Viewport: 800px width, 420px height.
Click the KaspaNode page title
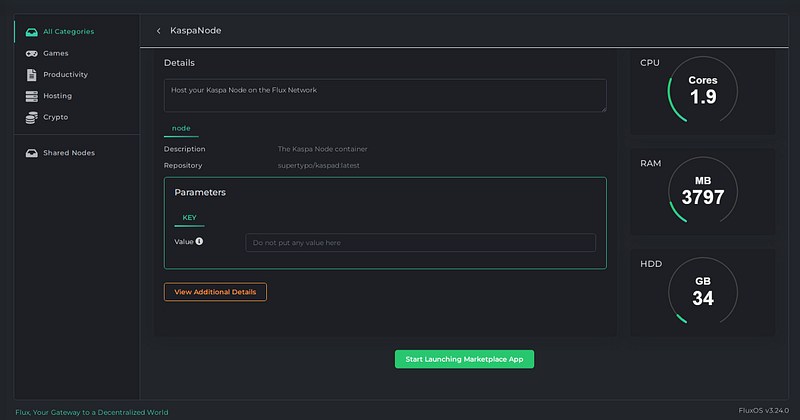point(196,31)
